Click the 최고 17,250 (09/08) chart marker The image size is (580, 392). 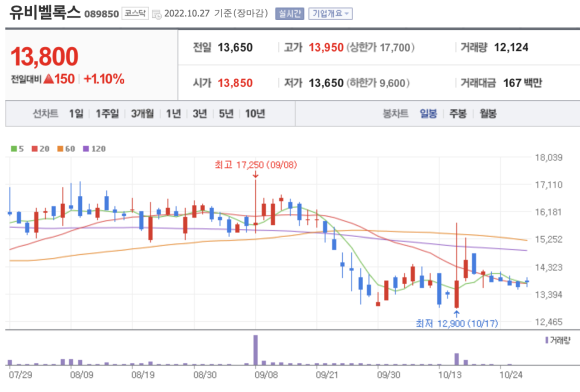point(256,165)
